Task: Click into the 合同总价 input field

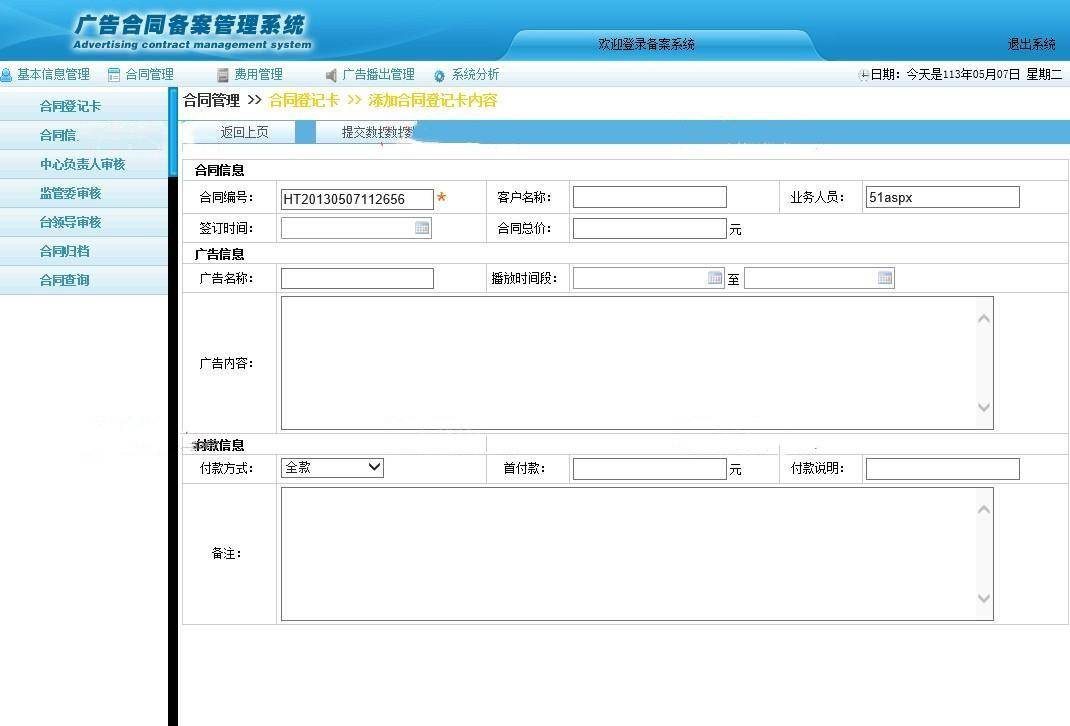Action: [649, 229]
